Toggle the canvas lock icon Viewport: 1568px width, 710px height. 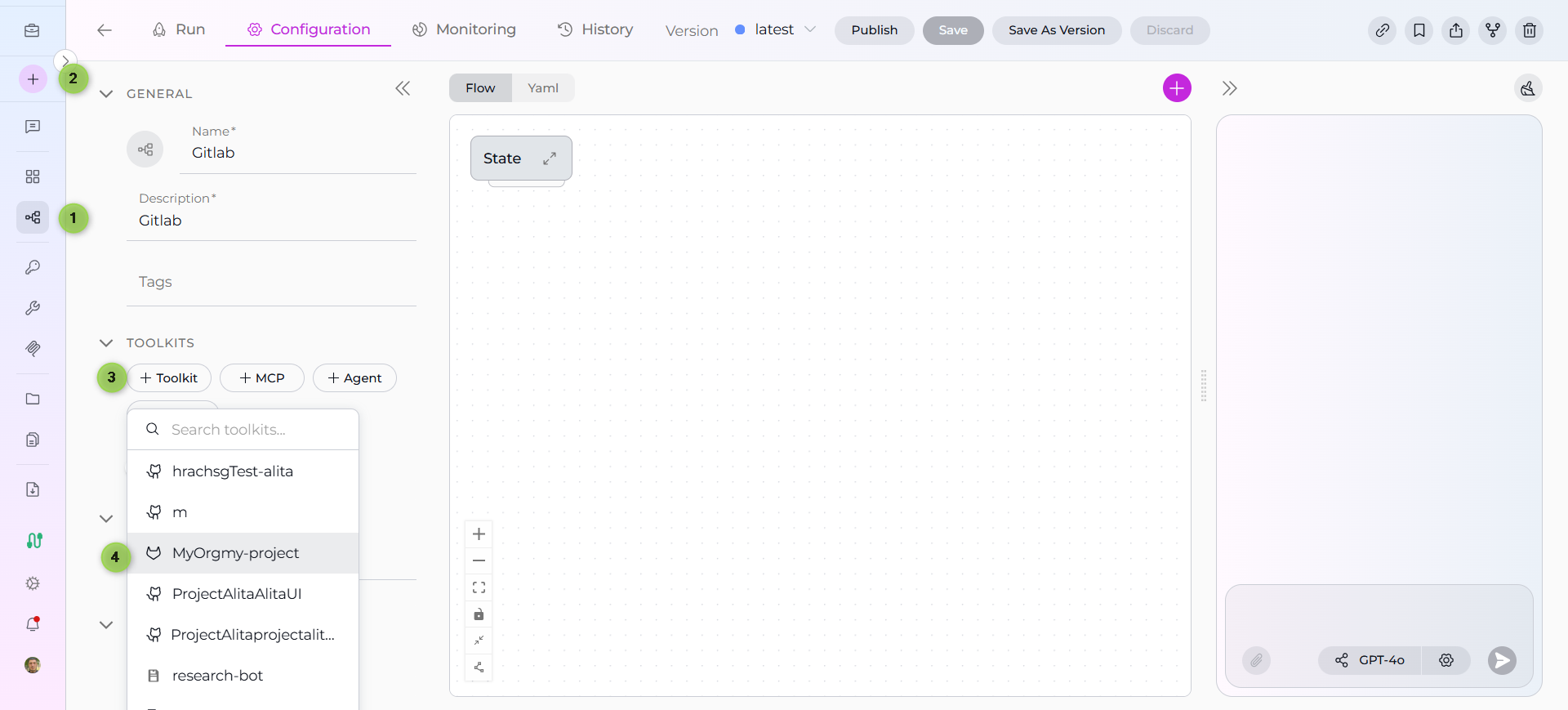pos(479,614)
